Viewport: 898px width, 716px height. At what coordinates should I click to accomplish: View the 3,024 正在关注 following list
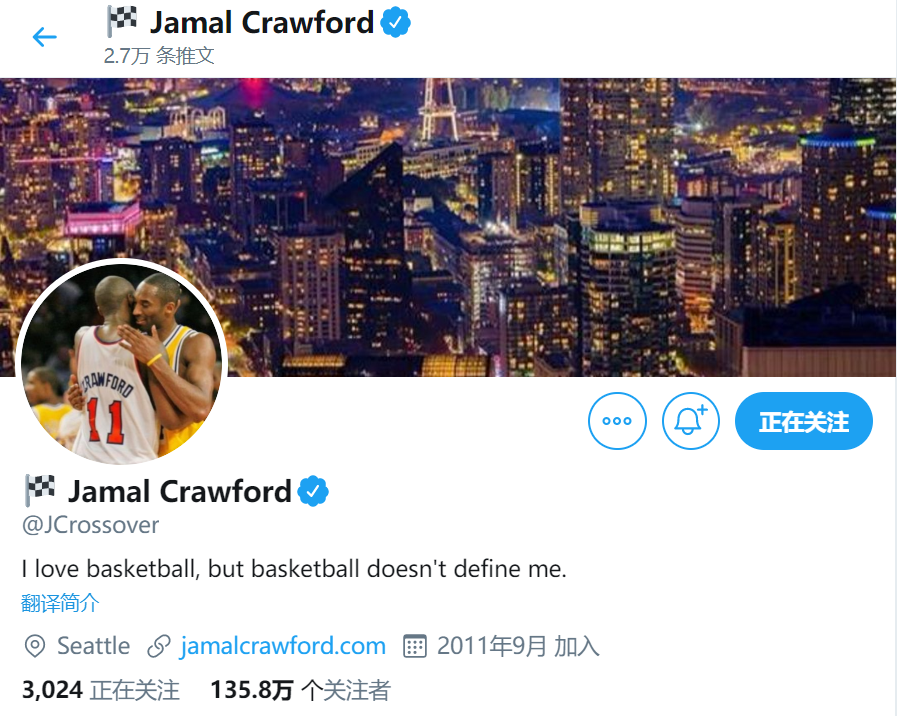[x=101, y=690]
